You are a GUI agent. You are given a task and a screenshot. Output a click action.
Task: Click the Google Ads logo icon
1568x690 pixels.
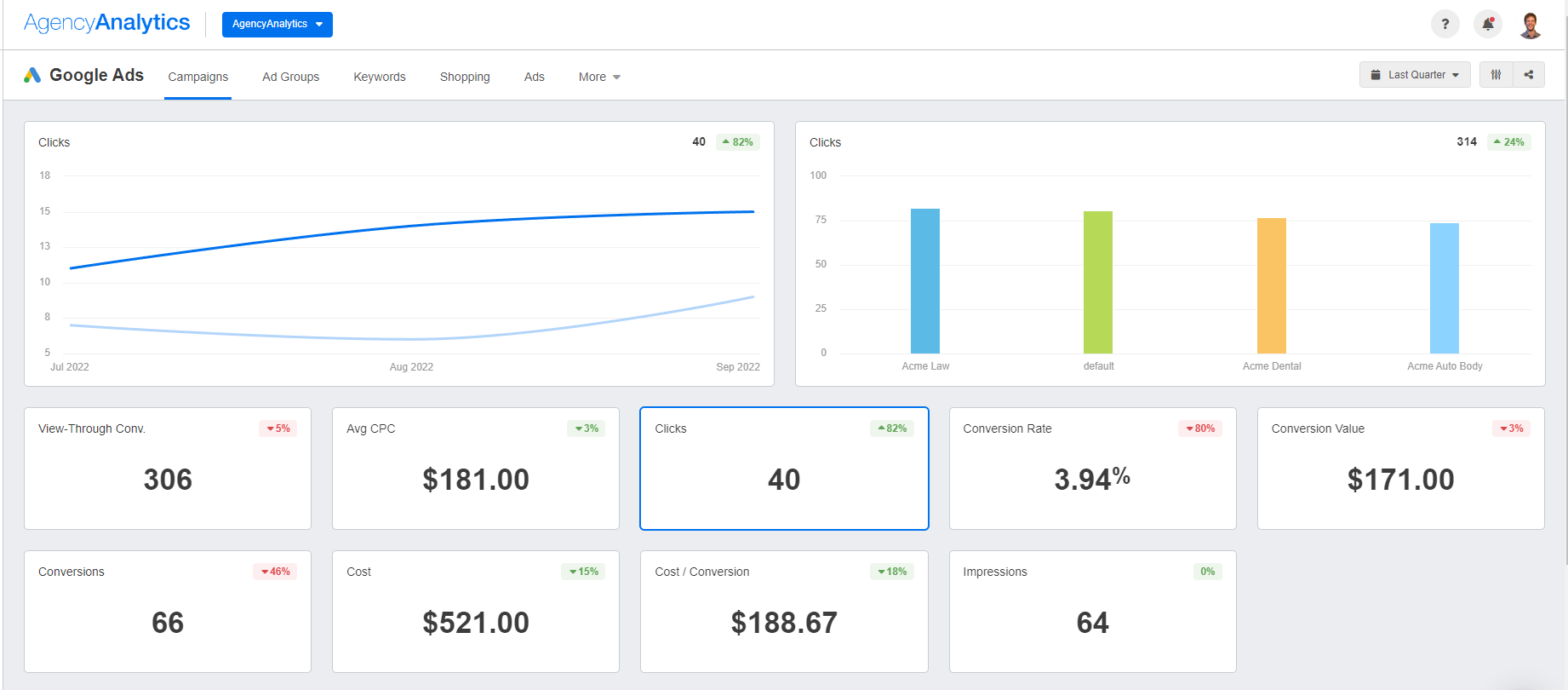32,75
